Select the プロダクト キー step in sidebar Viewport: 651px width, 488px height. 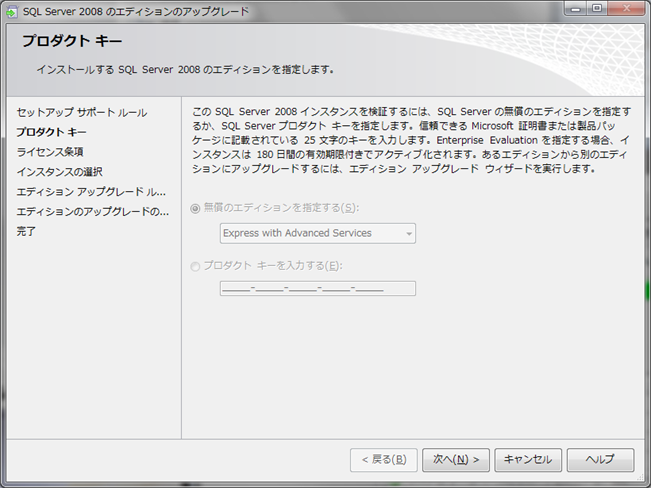pyautogui.click(x=51, y=132)
